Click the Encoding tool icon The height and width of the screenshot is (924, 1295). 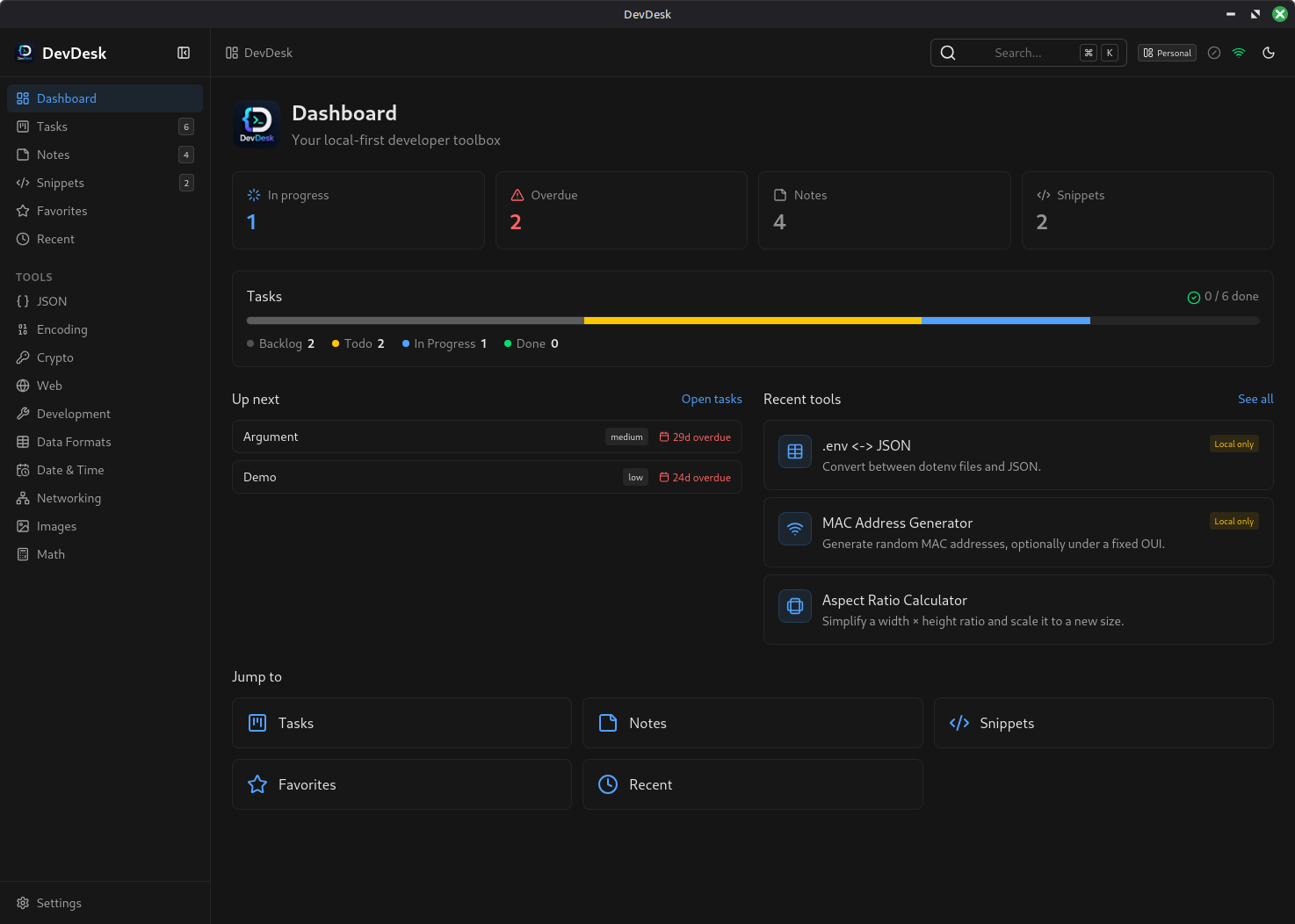23,329
